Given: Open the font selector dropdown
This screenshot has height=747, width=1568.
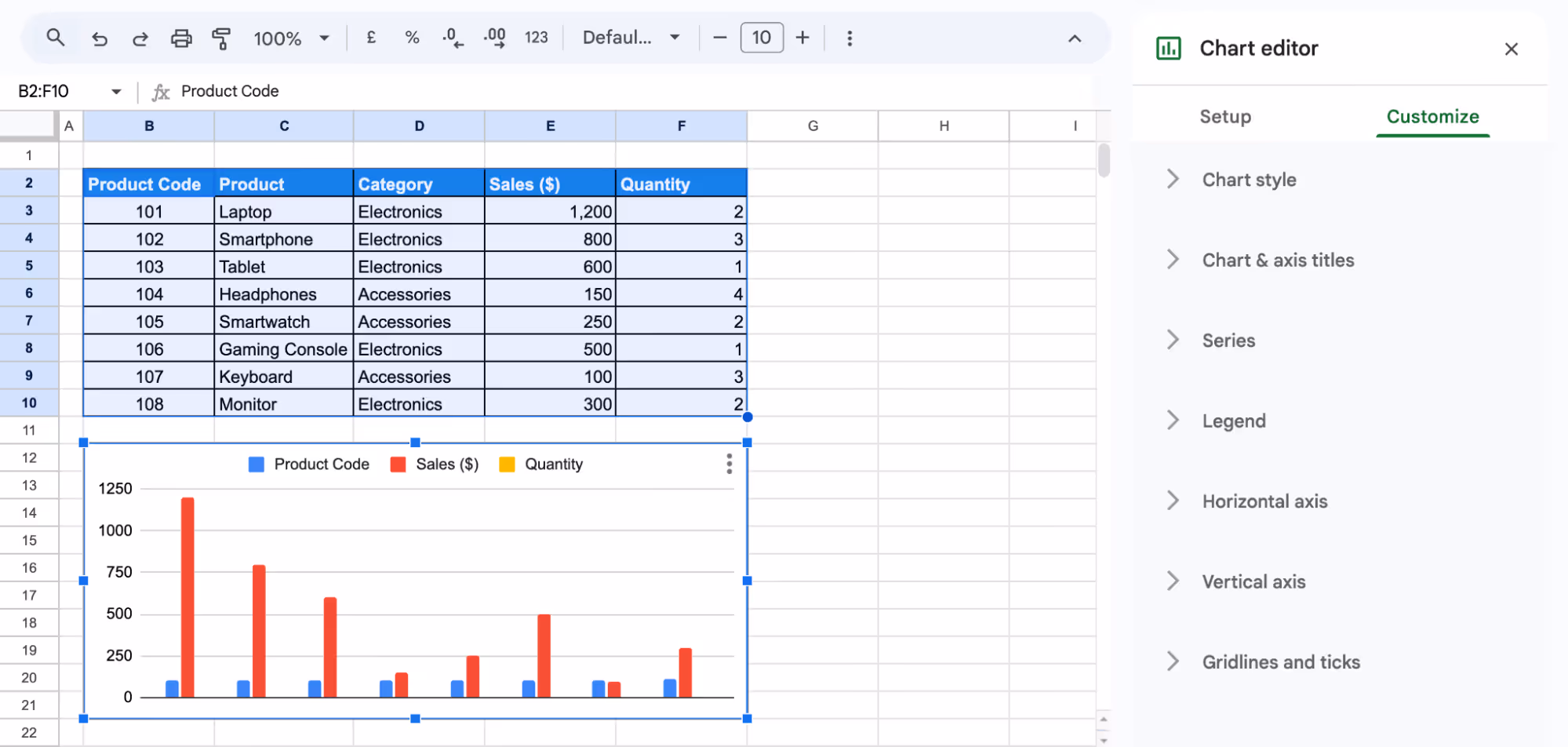Looking at the screenshot, I should pyautogui.click(x=630, y=37).
